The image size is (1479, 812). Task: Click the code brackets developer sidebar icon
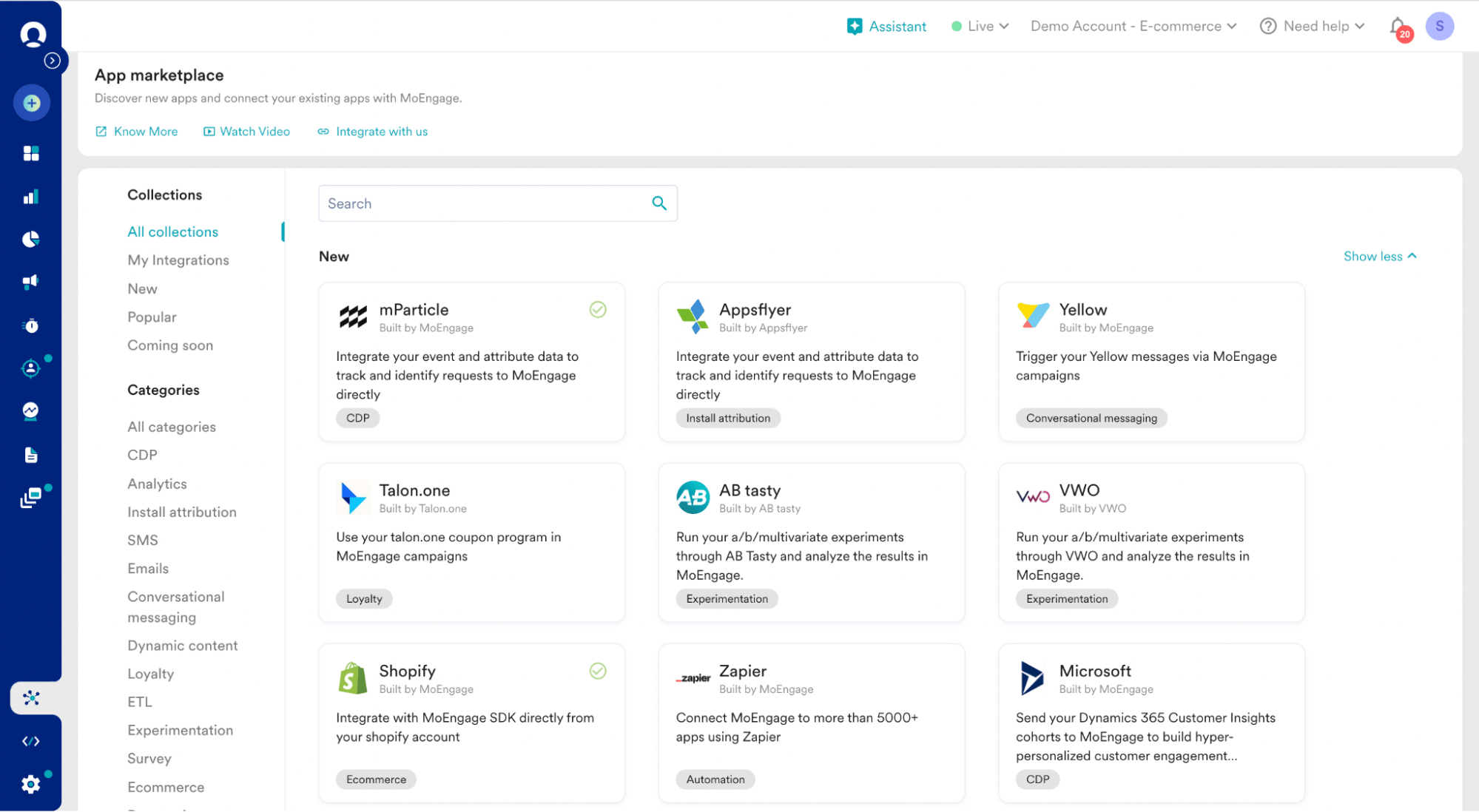click(31, 741)
